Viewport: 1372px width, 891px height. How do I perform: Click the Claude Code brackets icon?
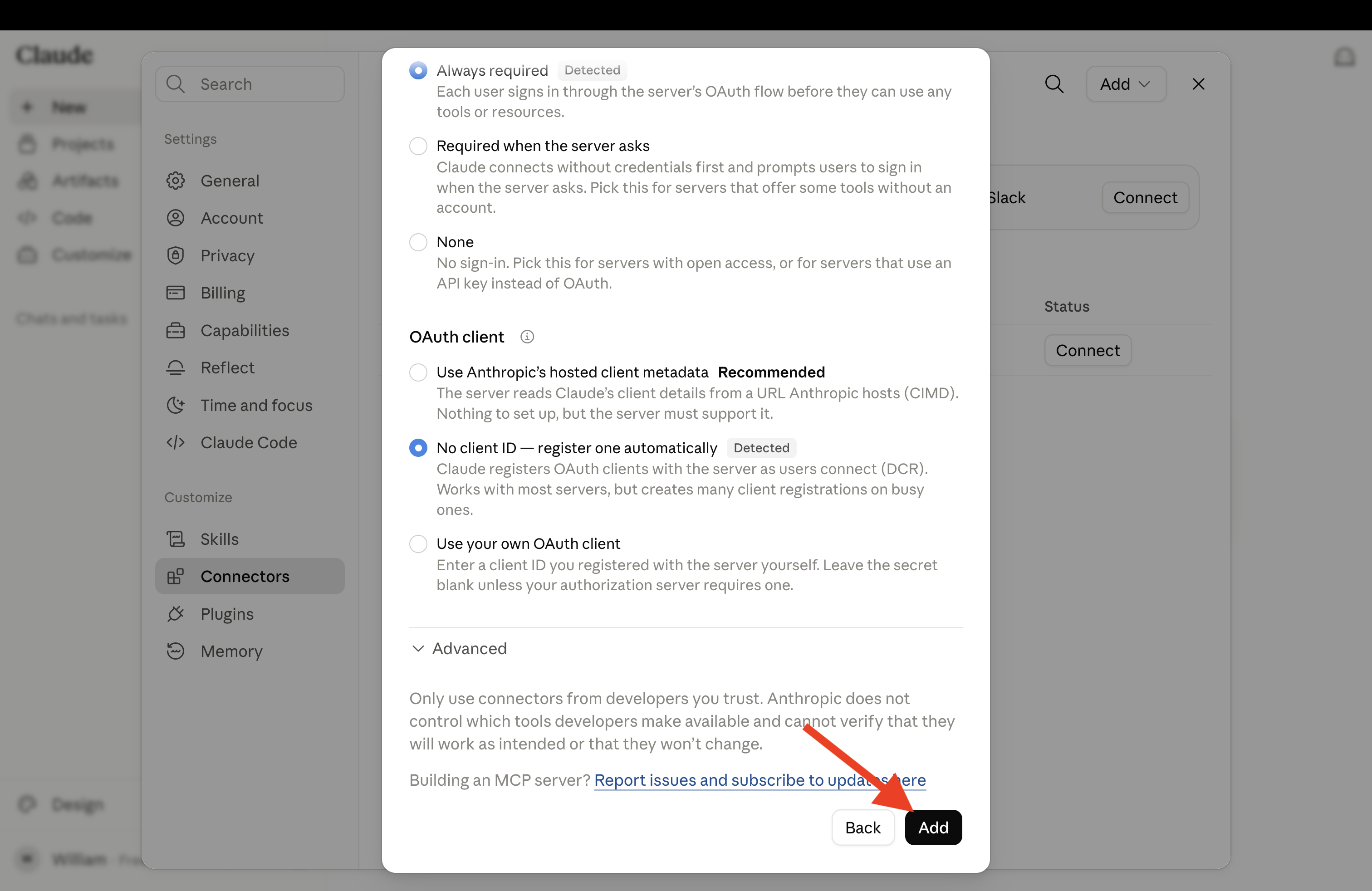175,443
